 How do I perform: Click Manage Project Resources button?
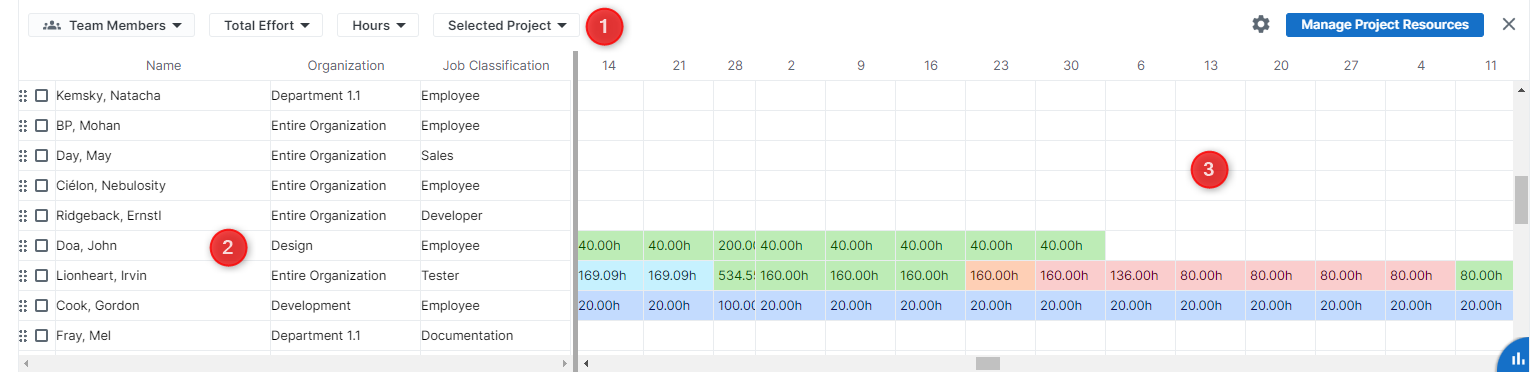point(1384,25)
